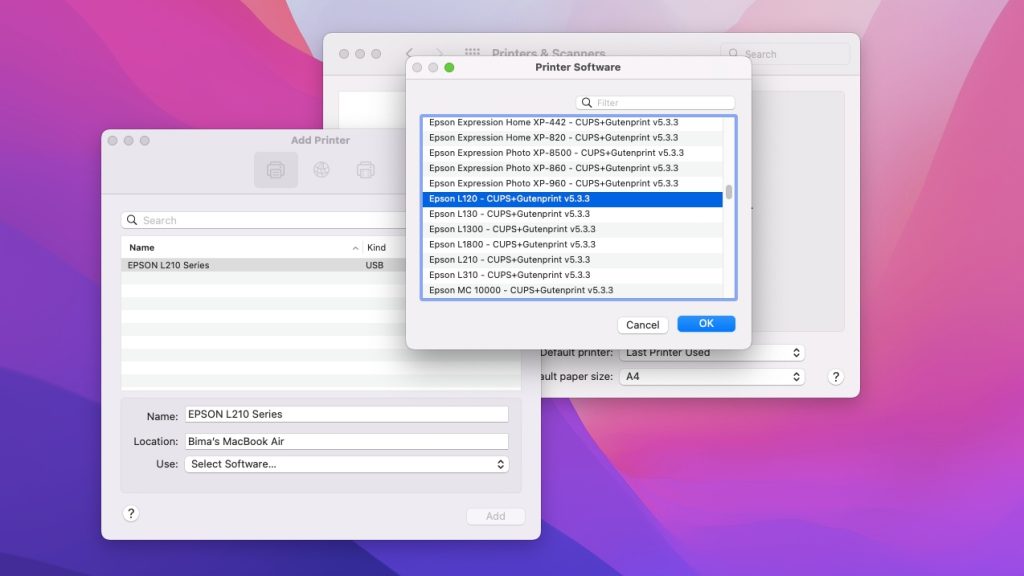Click the Kind column header
This screenshot has height=576, width=1024.
pos(376,248)
